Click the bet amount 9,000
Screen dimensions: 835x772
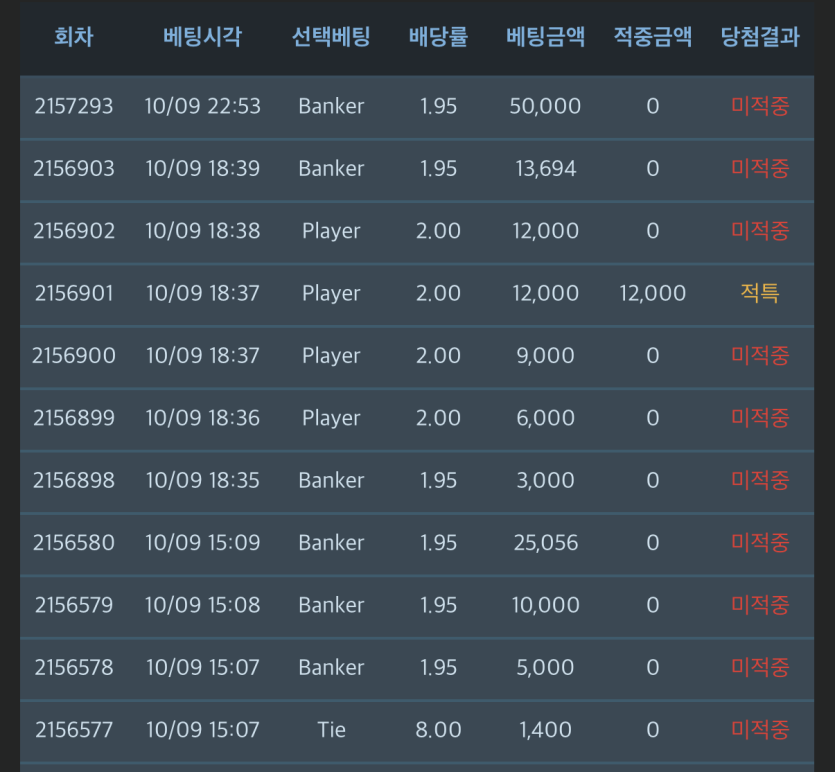545,355
